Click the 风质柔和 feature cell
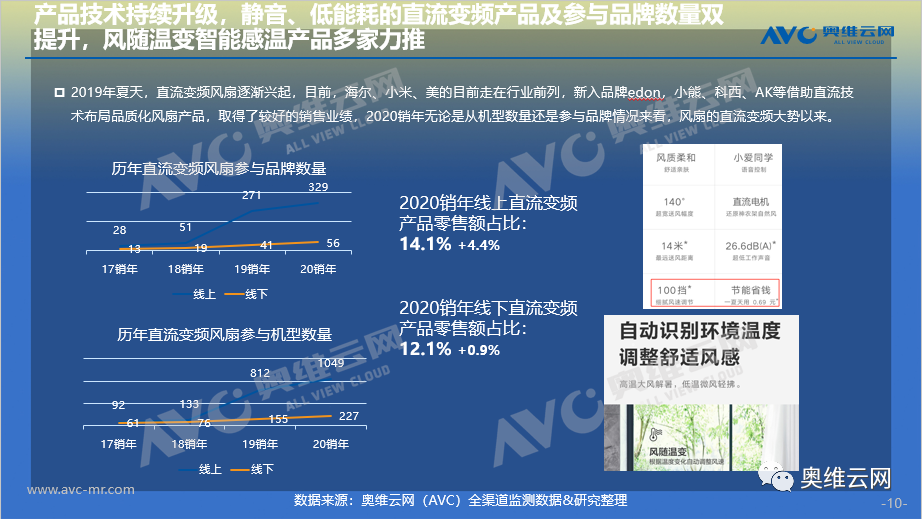Image resolution: width=922 pixels, height=519 pixels. coord(677,163)
